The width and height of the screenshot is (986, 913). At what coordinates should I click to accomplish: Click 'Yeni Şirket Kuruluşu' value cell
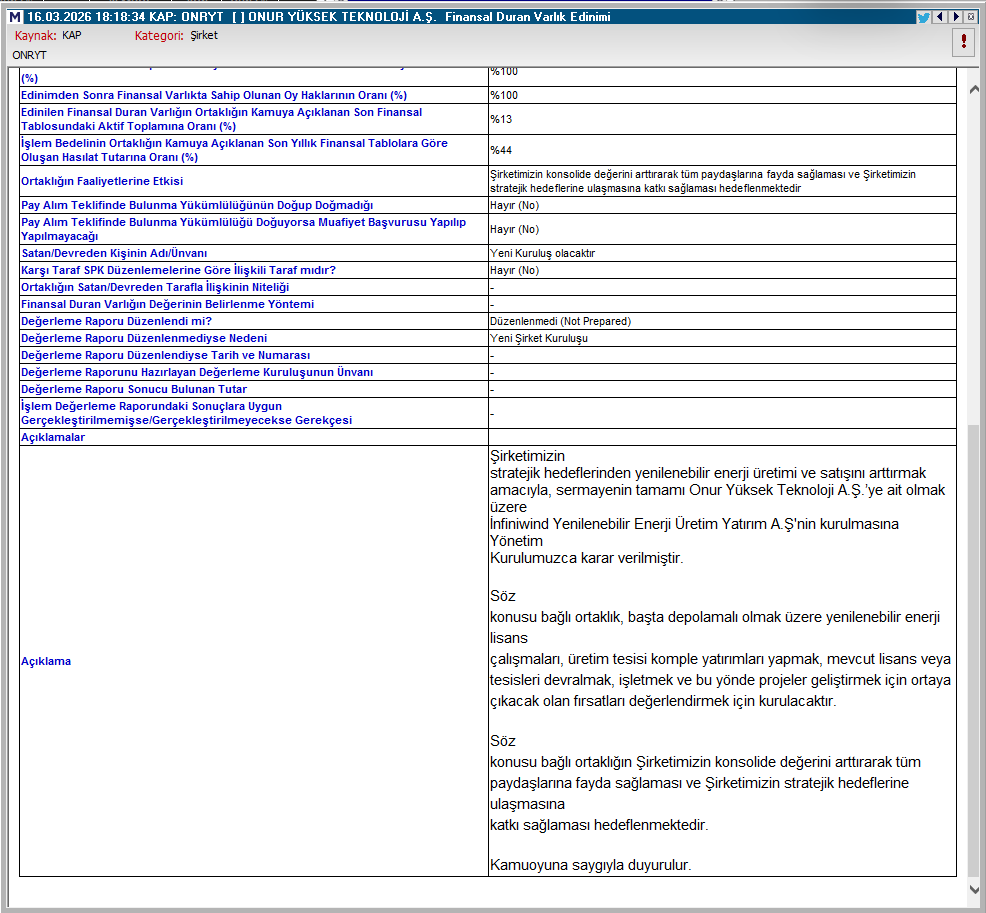pyautogui.click(x=722, y=338)
